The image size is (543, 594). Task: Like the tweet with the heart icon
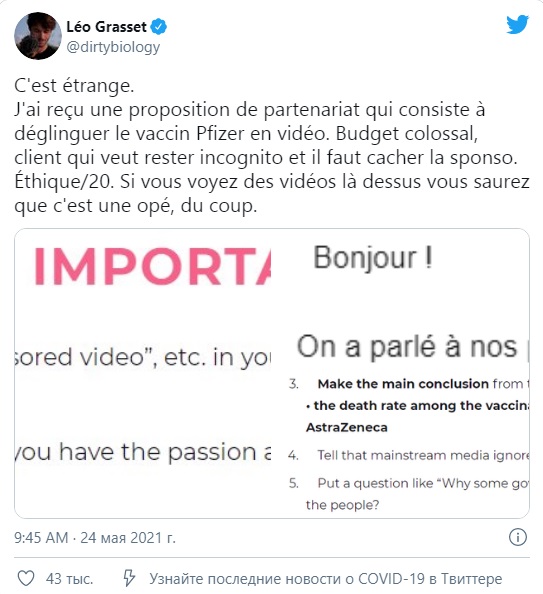(x=26, y=578)
